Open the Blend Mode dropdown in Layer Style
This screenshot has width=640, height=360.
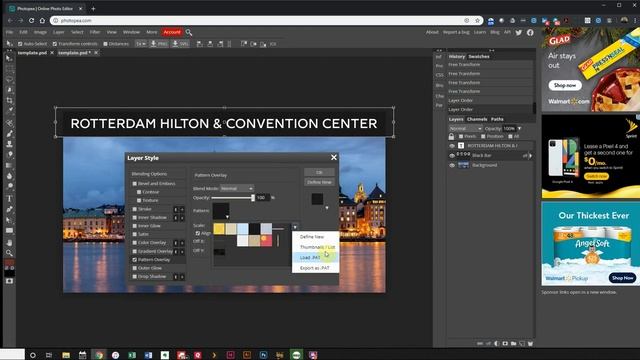pos(237,189)
